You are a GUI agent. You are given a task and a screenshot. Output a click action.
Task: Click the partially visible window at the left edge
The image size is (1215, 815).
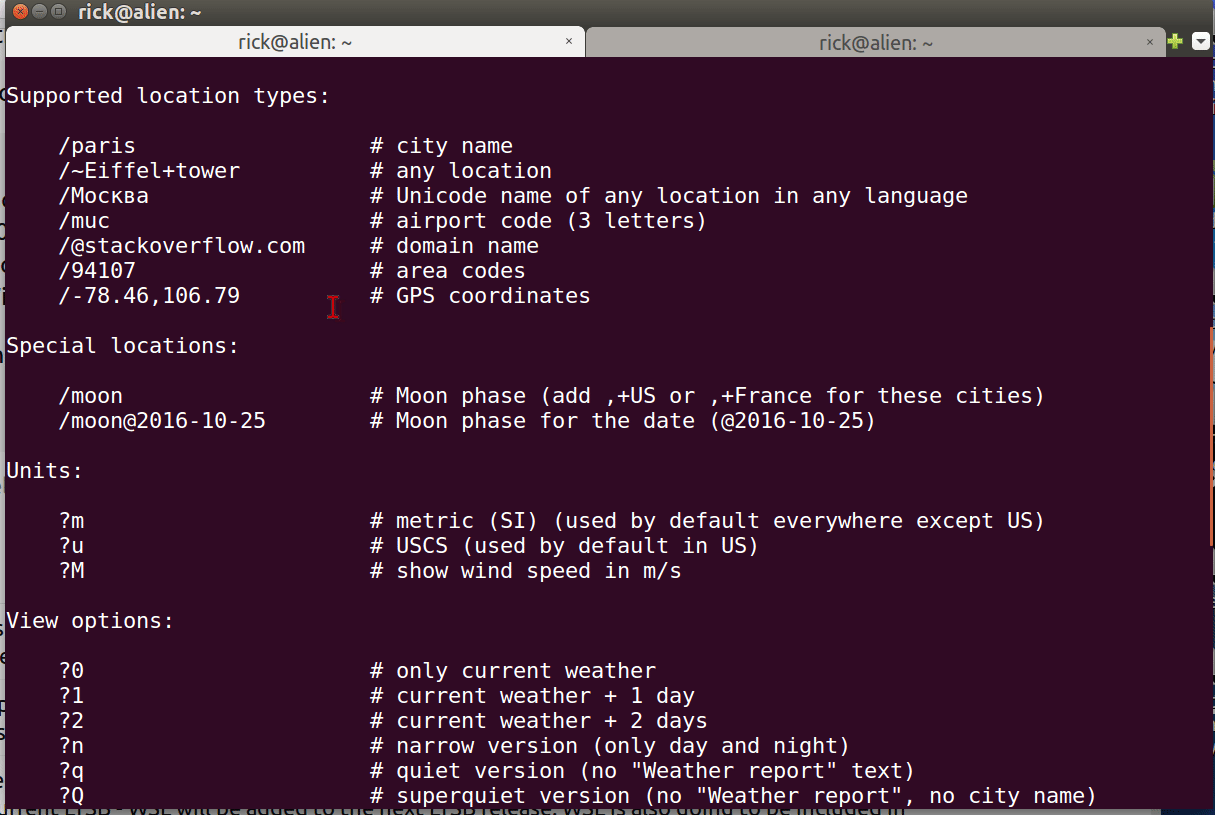tap(3, 400)
